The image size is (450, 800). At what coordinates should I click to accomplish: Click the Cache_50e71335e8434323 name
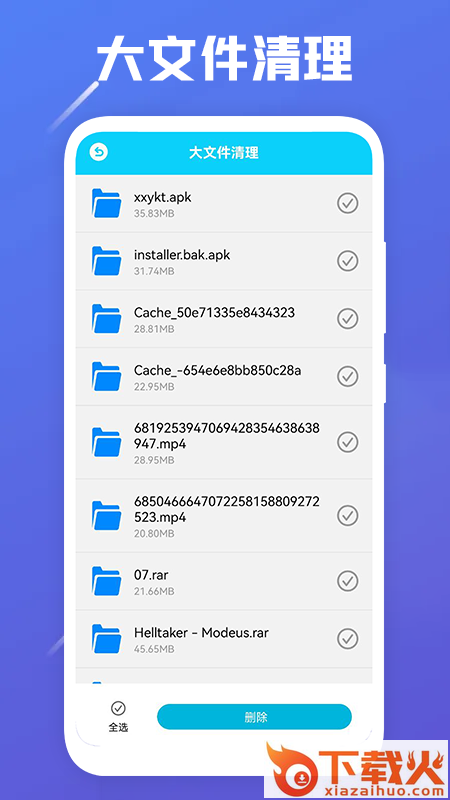(214, 313)
